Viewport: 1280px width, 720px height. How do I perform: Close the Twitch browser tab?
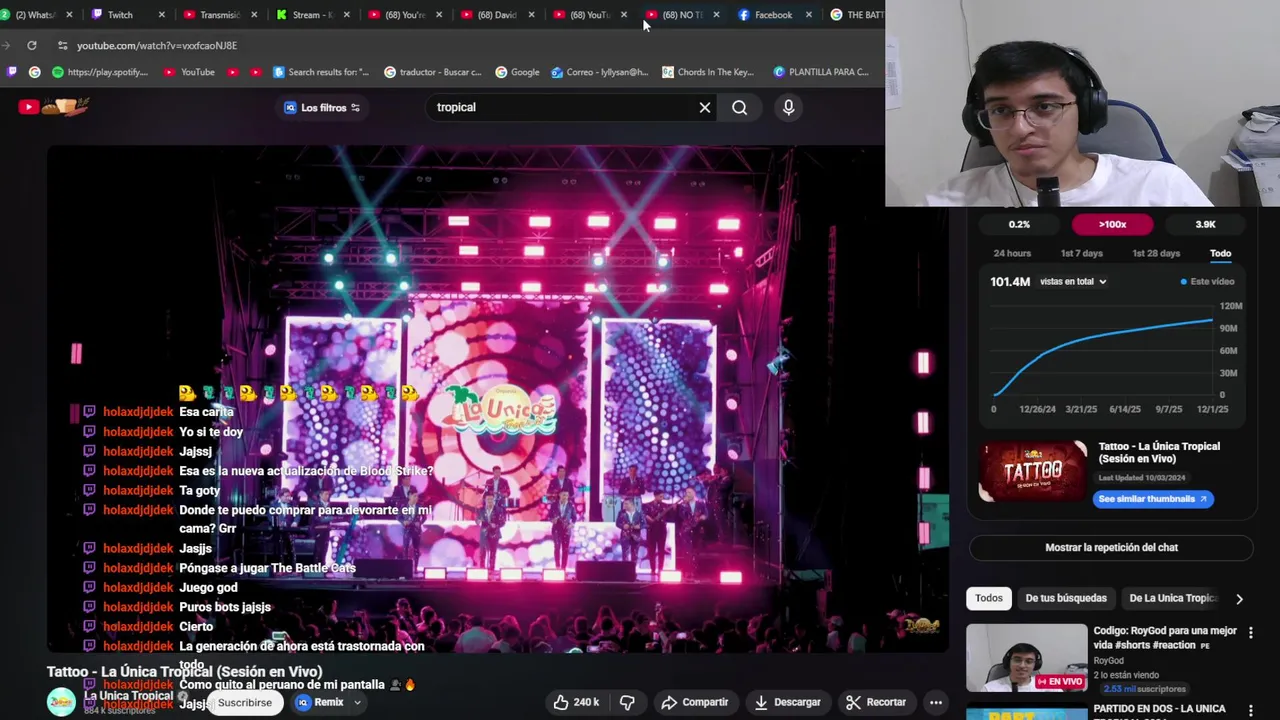[162, 15]
